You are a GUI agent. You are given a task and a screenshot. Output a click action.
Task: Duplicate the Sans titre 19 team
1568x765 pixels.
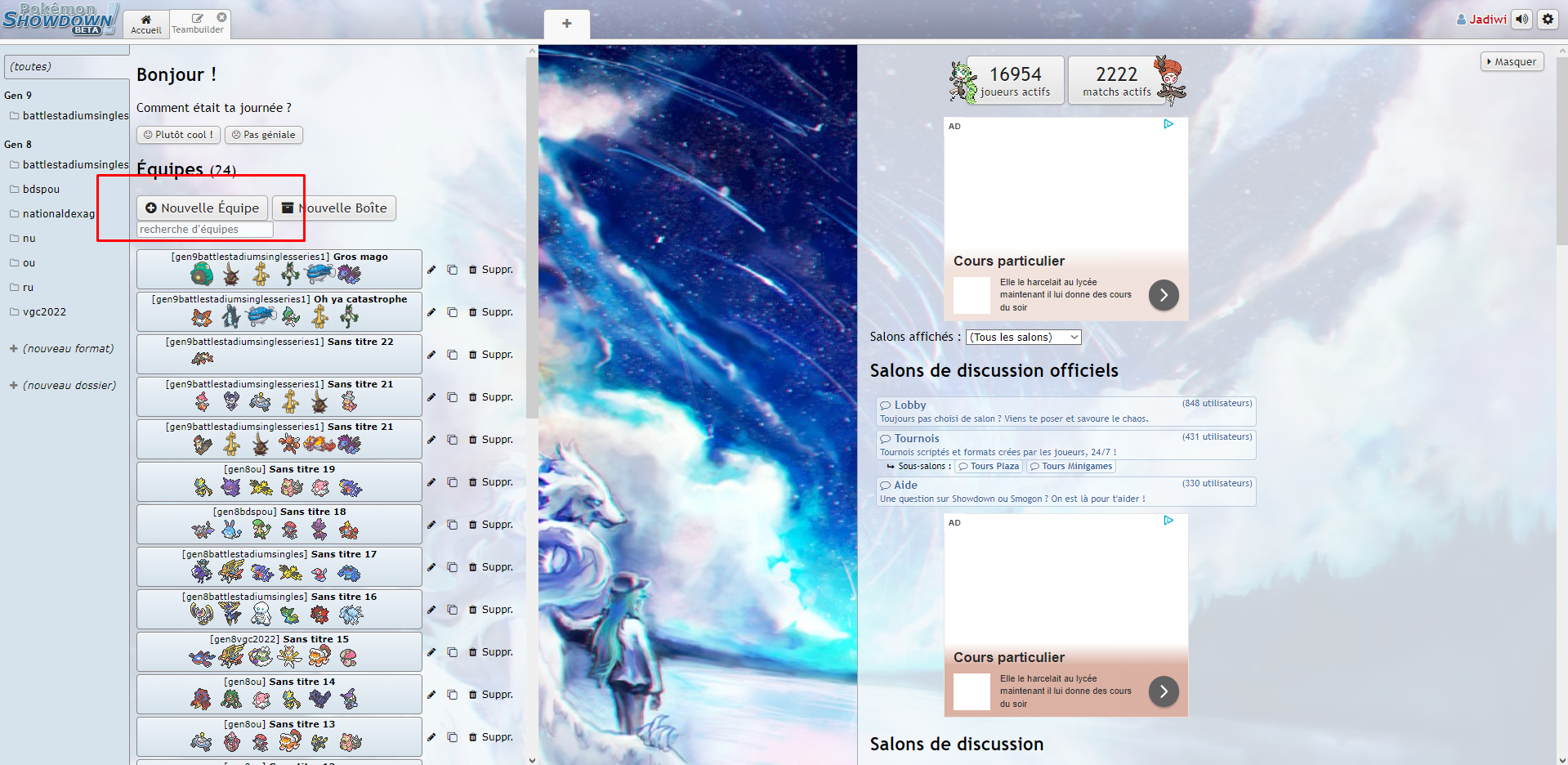click(x=453, y=482)
